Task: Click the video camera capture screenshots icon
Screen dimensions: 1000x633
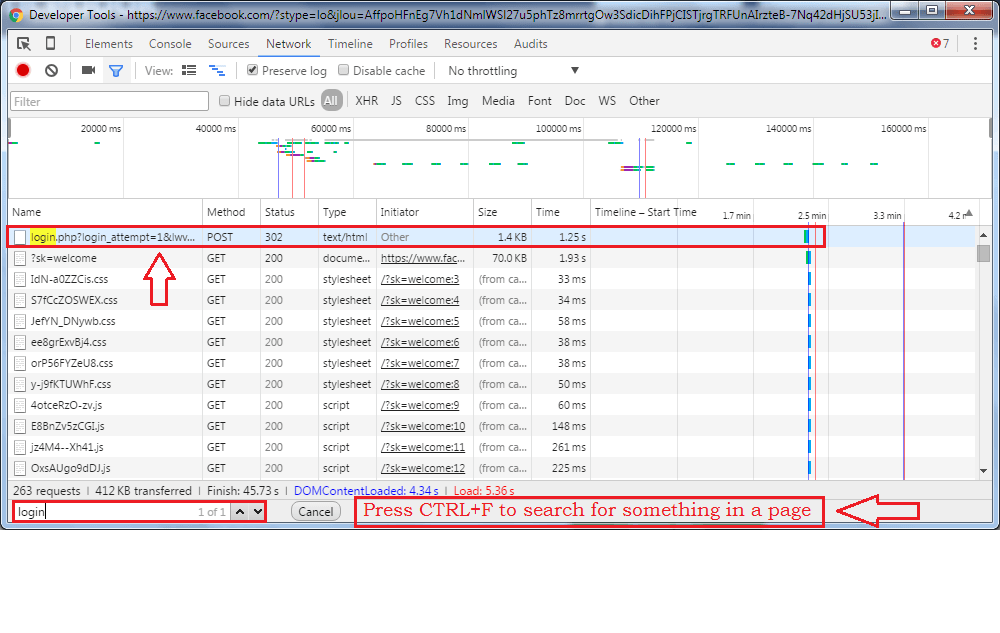Action: [x=88, y=71]
